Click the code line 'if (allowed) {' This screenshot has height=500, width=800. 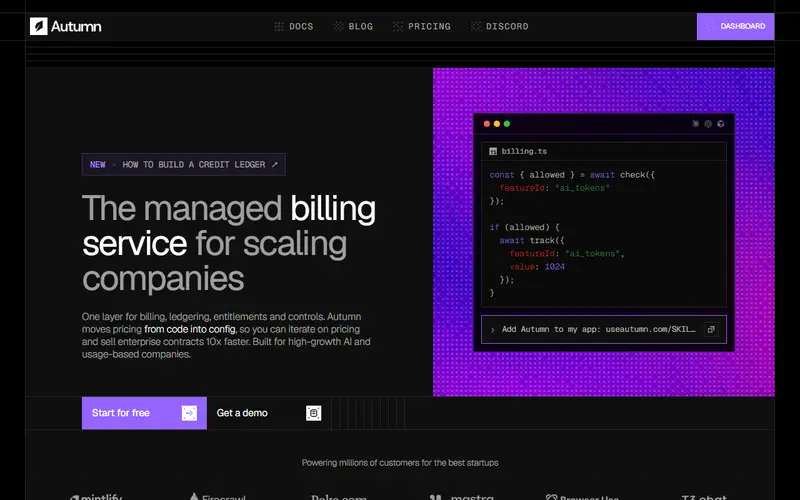pos(524,227)
